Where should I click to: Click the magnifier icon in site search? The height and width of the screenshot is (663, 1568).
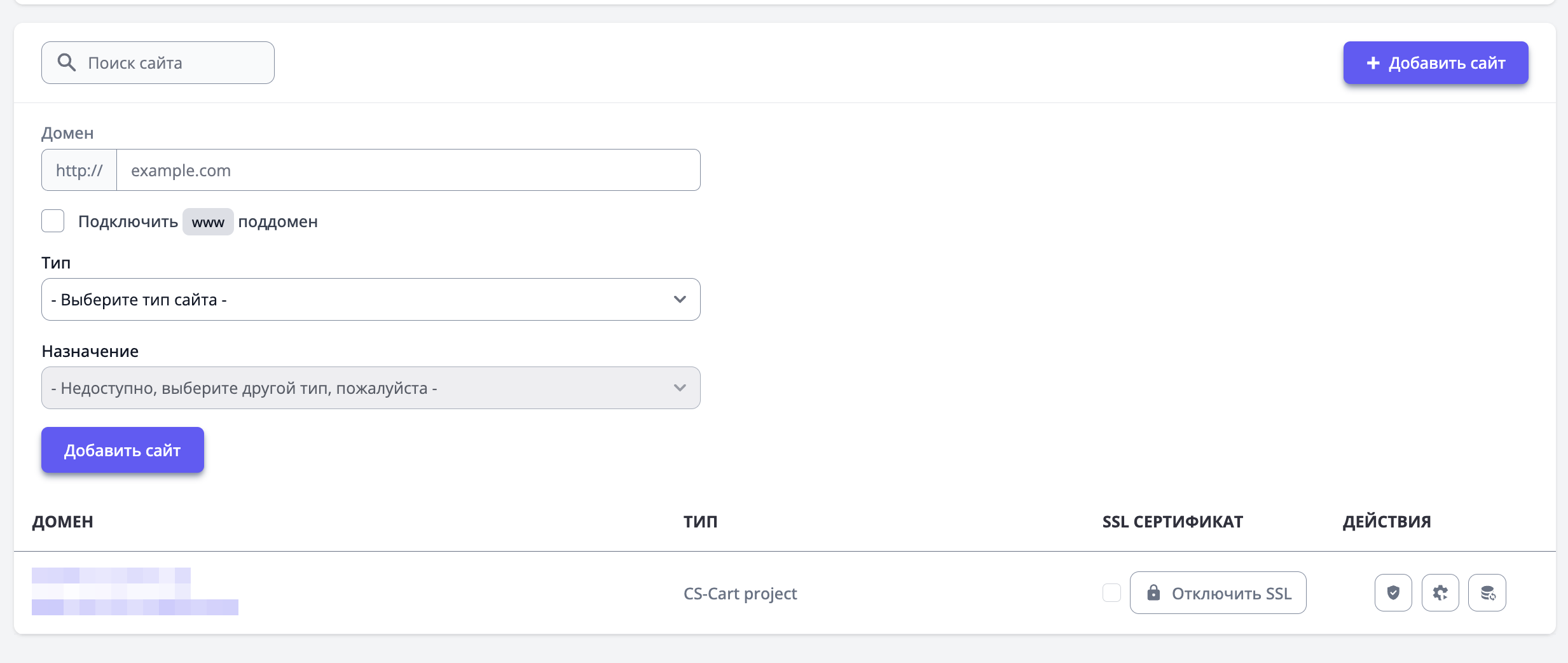point(67,62)
